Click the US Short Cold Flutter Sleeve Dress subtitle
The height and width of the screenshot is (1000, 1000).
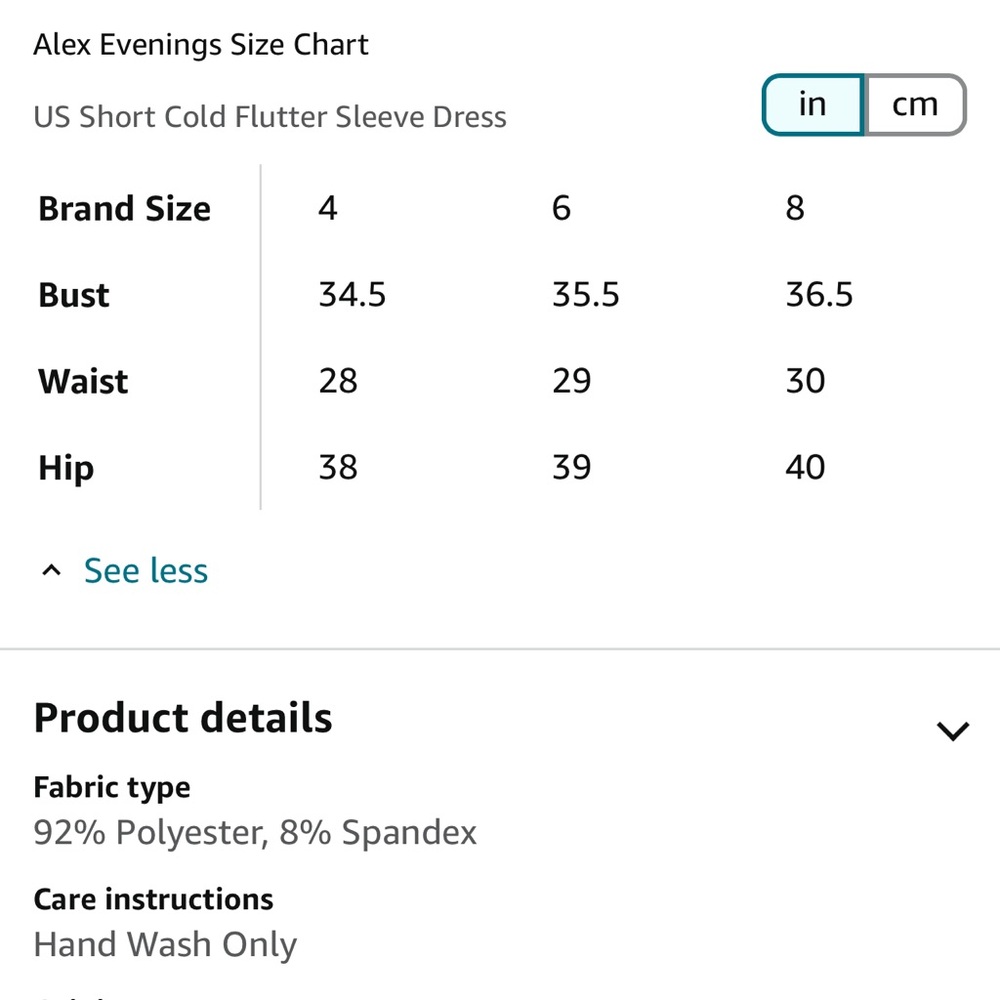pos(270,117)
